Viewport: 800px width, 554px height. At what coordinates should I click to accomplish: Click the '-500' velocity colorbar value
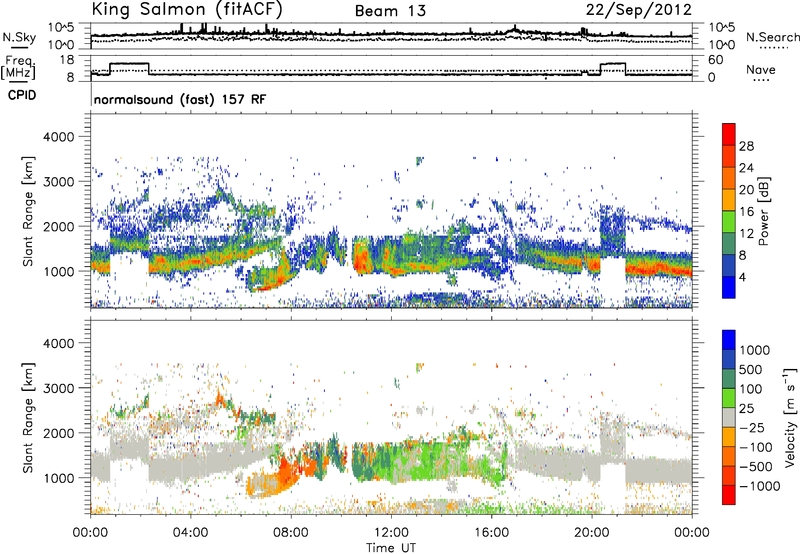(x=756, y=467)
